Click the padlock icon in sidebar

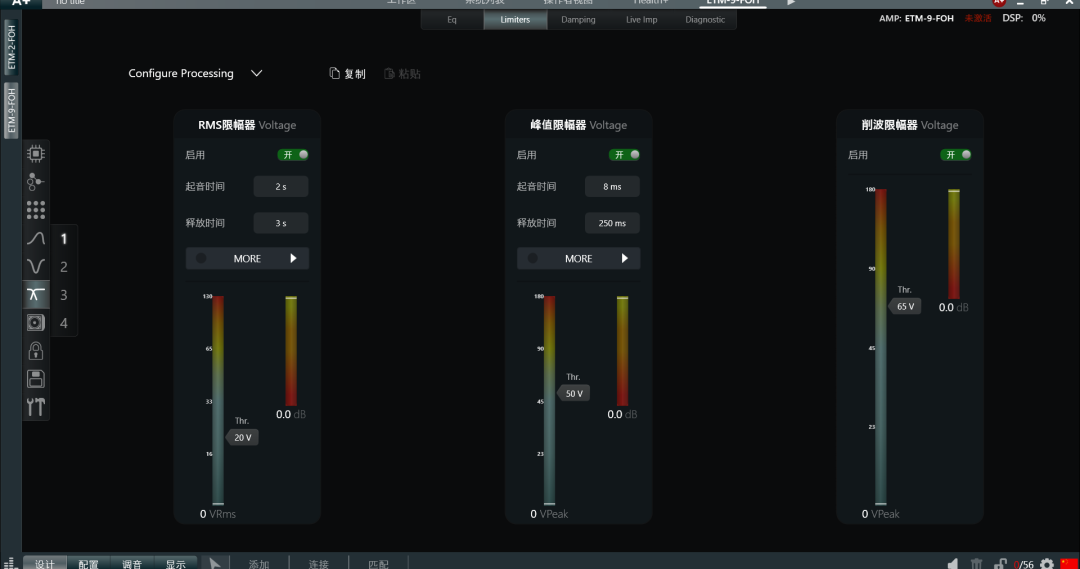point(36,351)
